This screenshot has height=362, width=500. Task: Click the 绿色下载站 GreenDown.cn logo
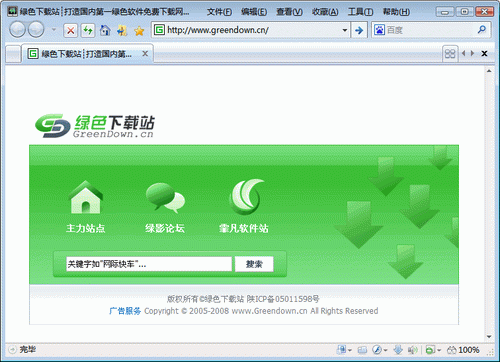click(x=95, y=126)
